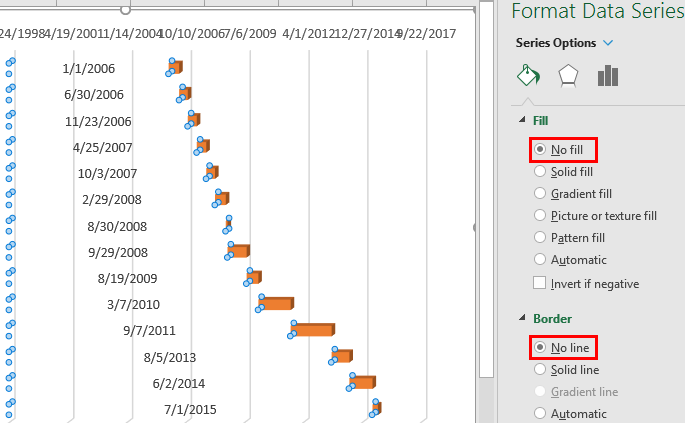Click the 9/29/2008 axis label

pyautogui.click(x=118, y=253)
